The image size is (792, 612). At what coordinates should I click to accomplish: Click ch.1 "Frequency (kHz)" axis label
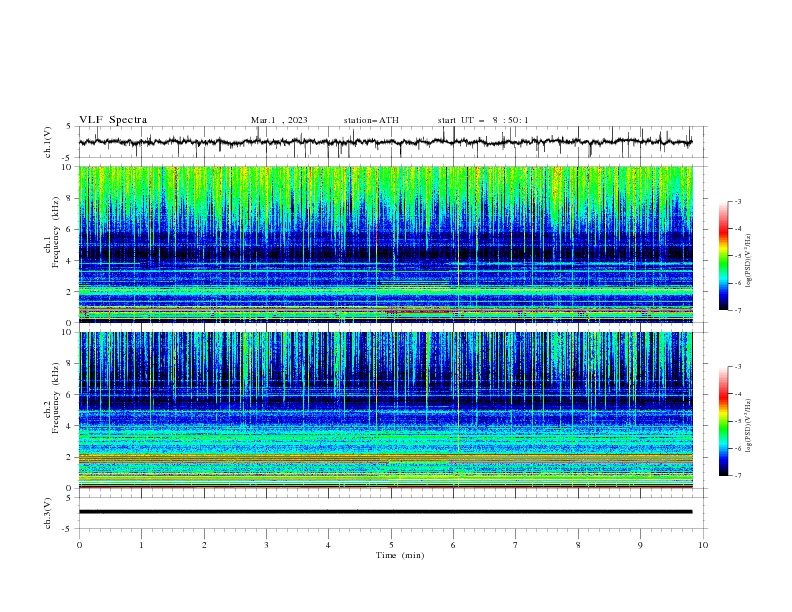click(56, 233)
